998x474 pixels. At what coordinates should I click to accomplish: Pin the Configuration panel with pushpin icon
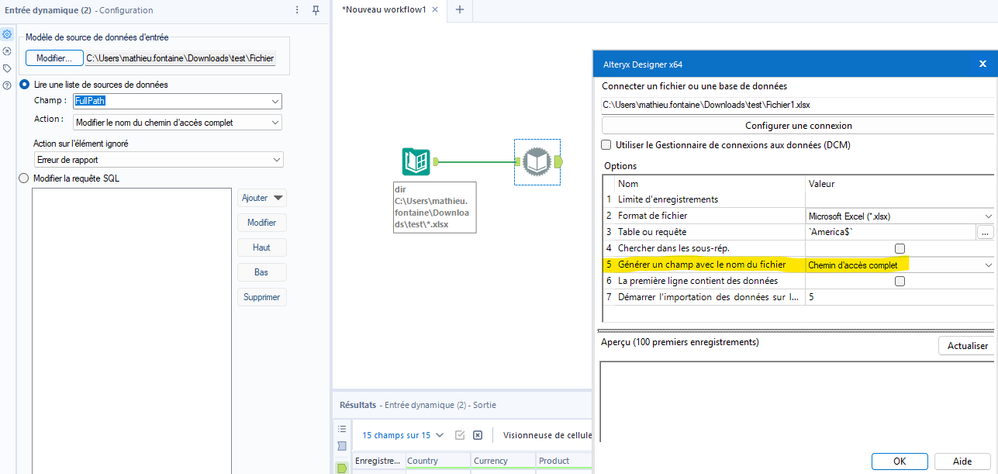click(x=315, y=10)
